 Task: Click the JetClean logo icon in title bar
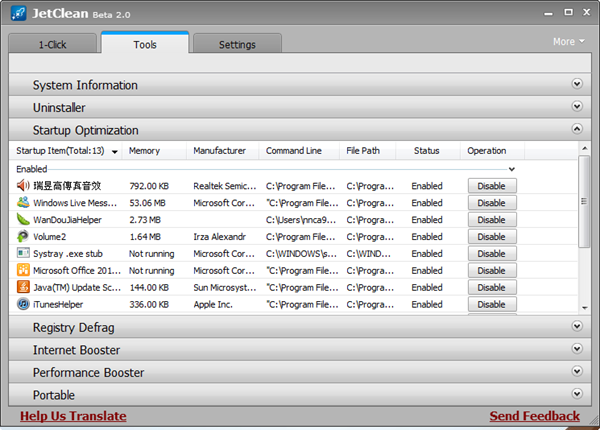(x=18, y=14)
